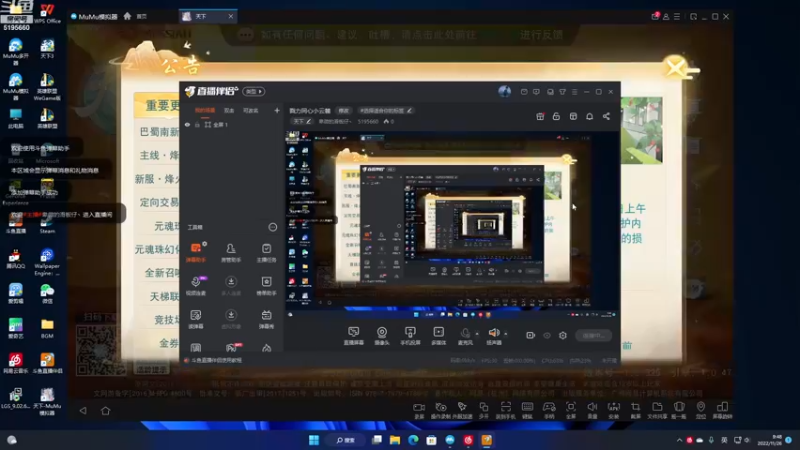Show hidden icons in the system tray
Image resolution: width=800 pixels, height=450 pixels.
679,440
